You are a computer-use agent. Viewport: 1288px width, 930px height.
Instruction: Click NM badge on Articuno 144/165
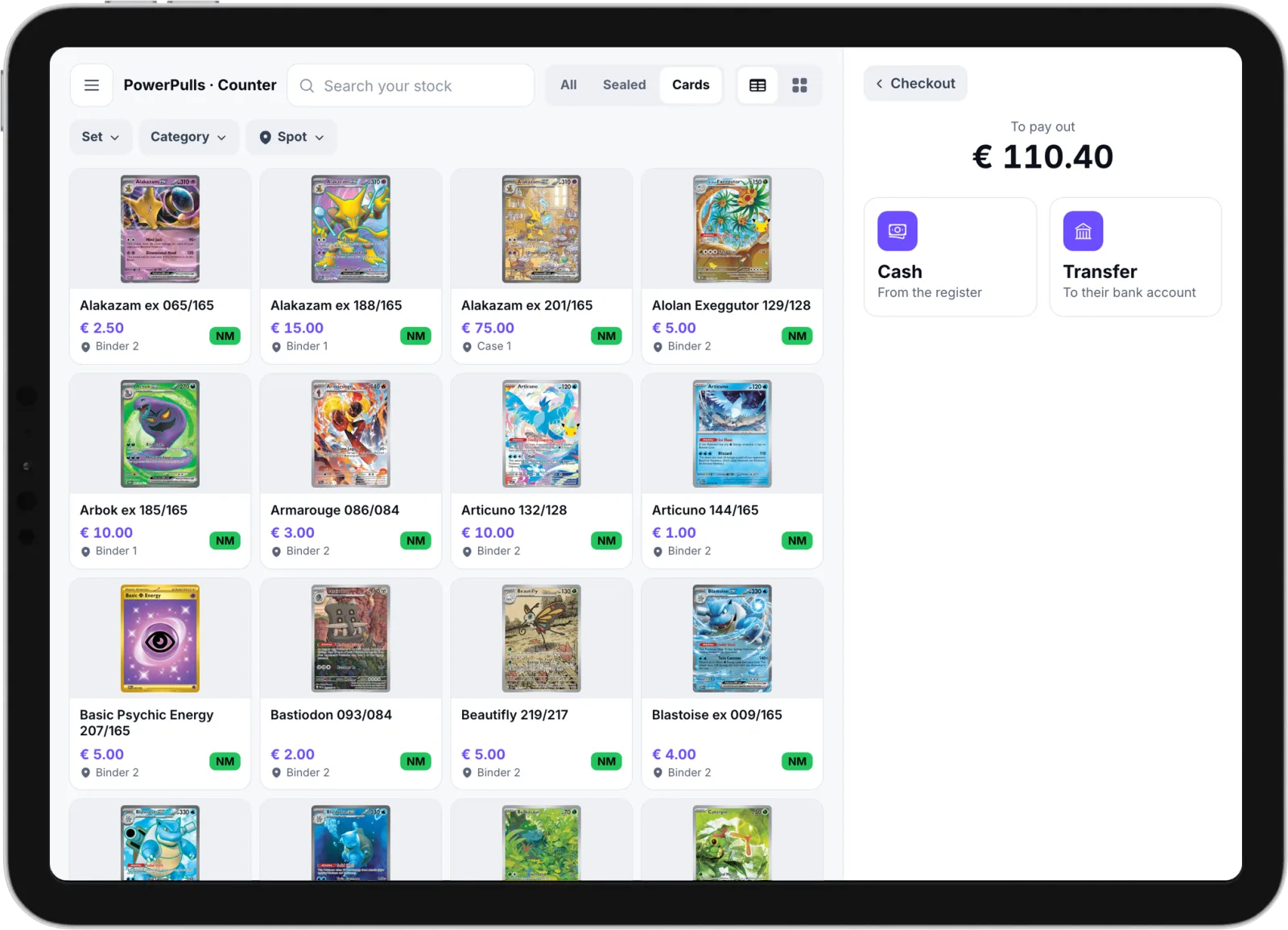(797, 540)
